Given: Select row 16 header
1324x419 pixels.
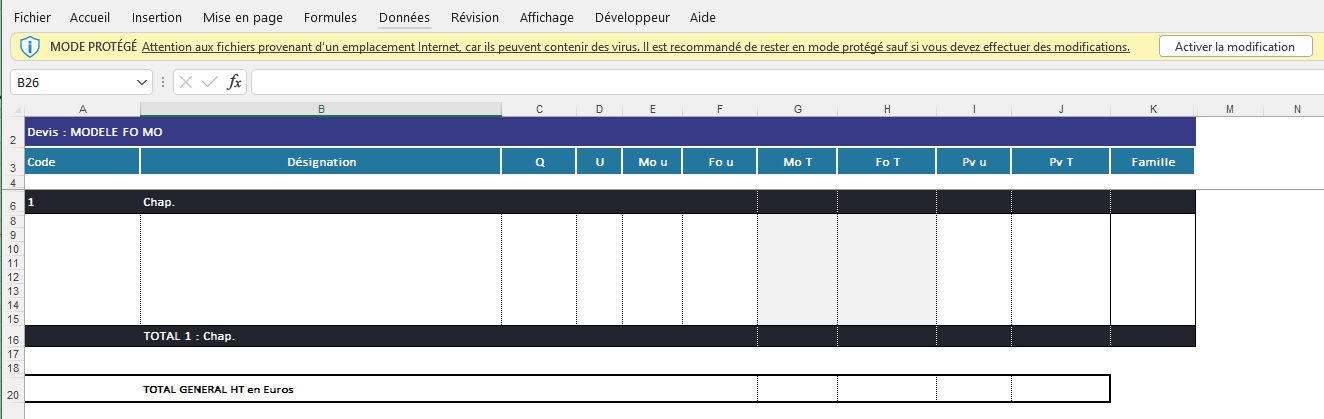Looking at the screenshot, I should 12,337.
